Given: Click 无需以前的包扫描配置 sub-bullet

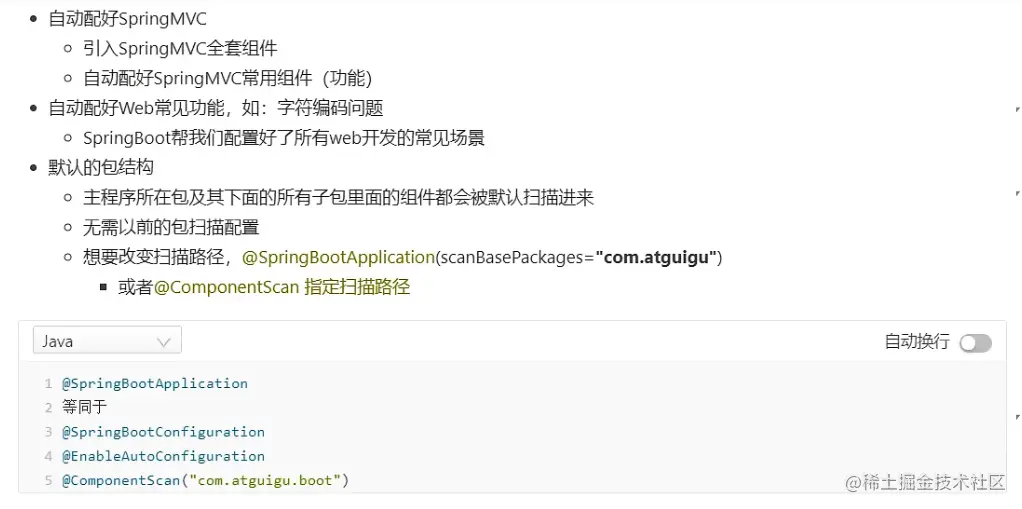Looking at the screenshot, I should (x=171, y=227).
